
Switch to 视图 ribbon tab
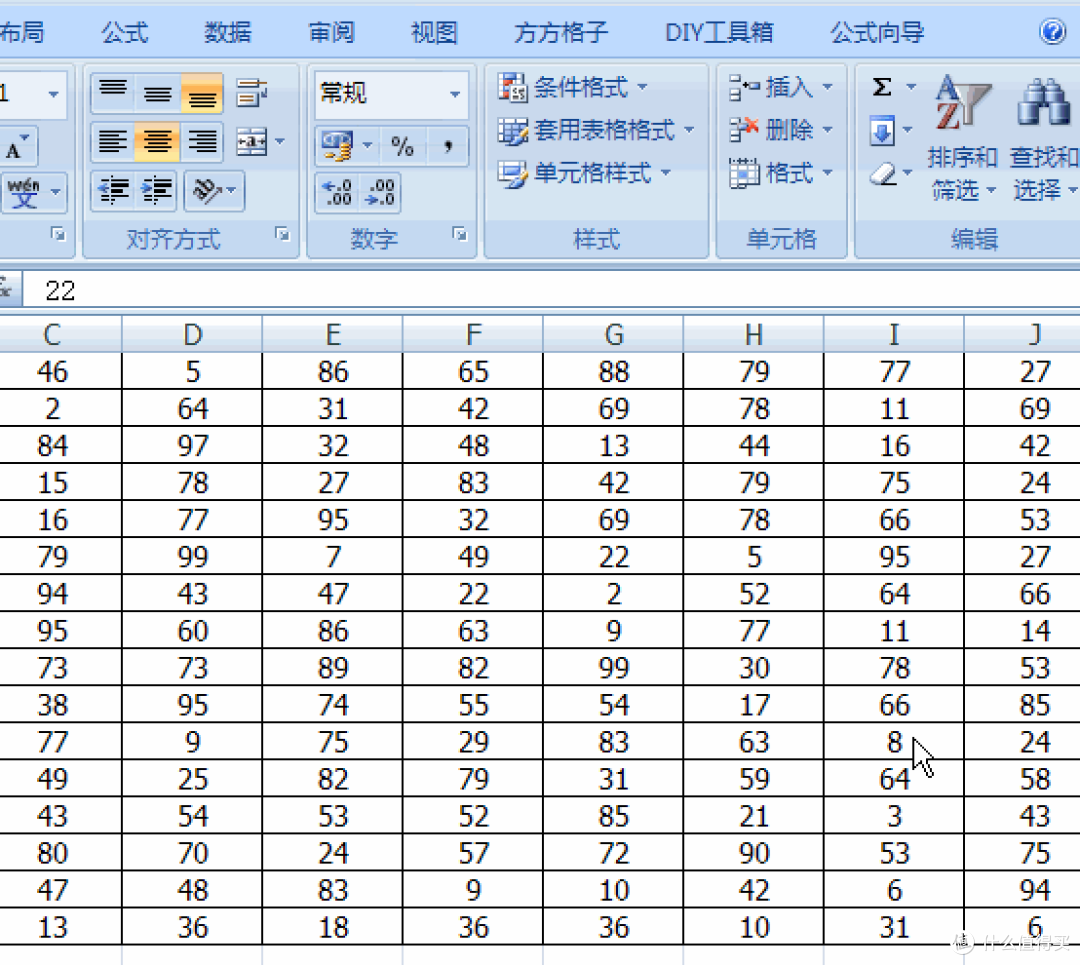tap(435, 32)
